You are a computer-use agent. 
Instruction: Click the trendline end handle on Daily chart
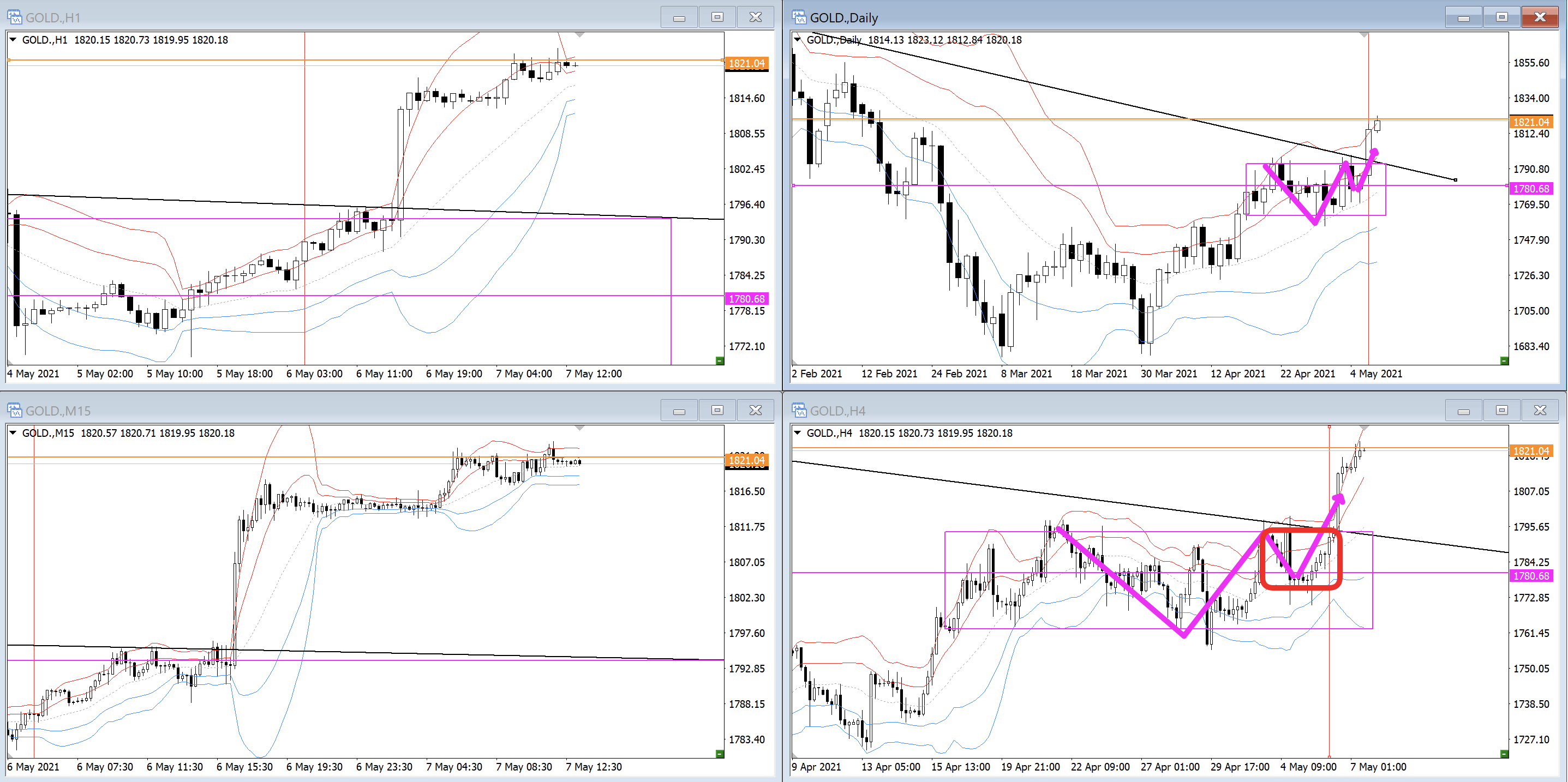pyautogui.click(x=1456, y=180)
